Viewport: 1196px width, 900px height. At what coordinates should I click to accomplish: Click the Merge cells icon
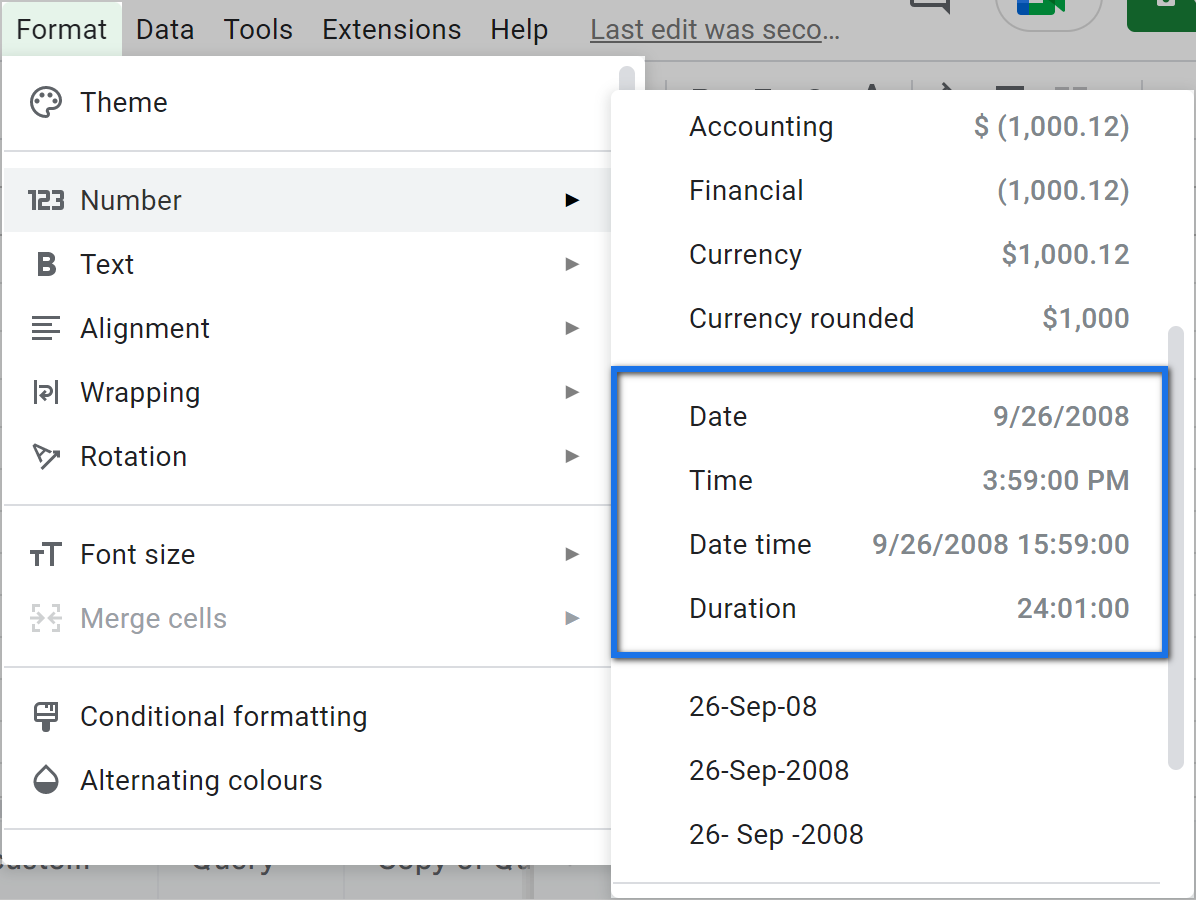click(46, 618)
